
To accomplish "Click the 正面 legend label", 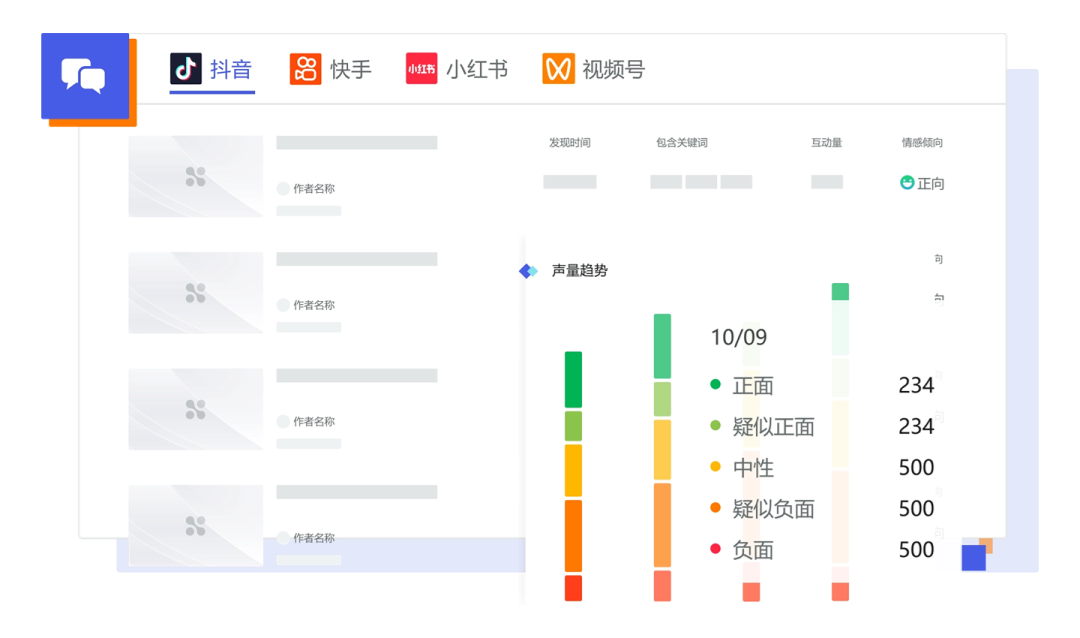I will [x=753, y=385].
